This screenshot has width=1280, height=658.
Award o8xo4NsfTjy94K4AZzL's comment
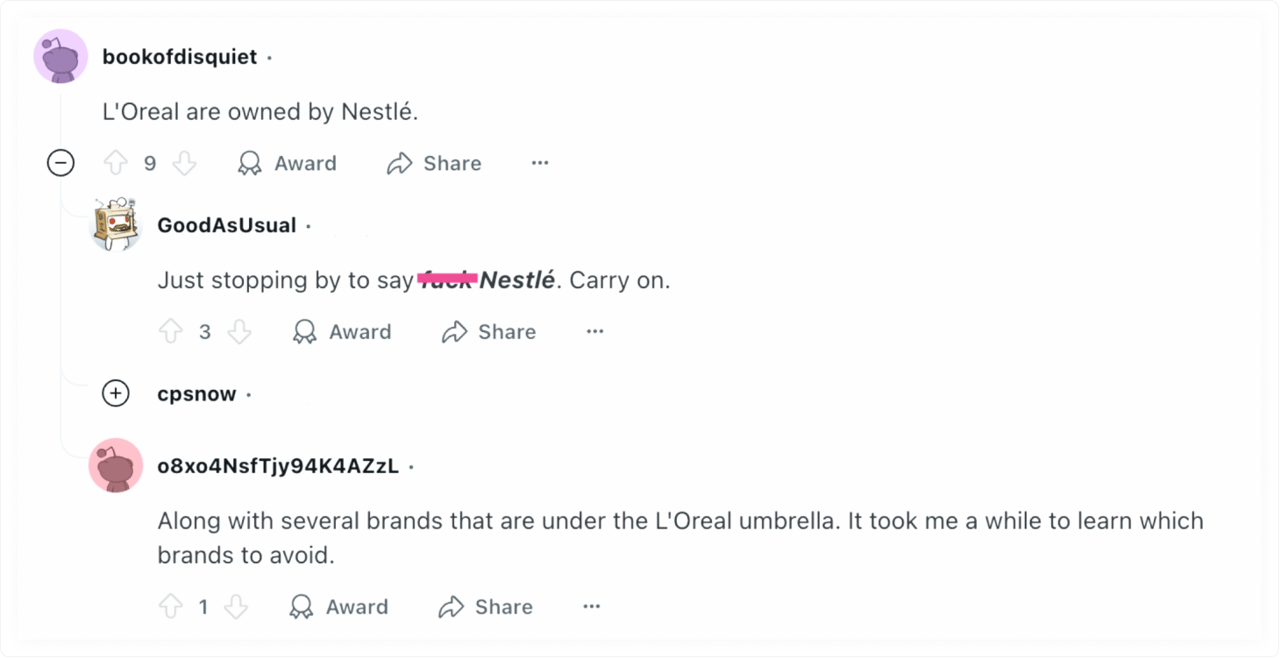[338, 607]
